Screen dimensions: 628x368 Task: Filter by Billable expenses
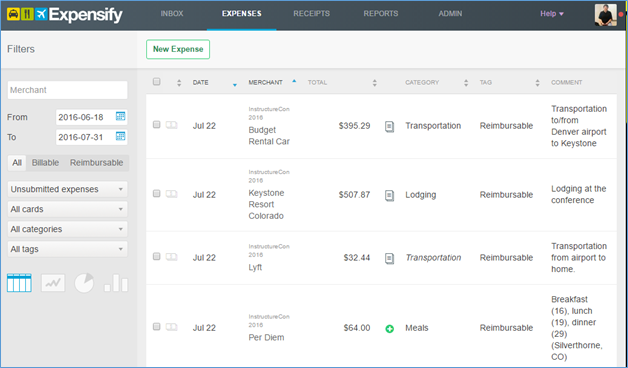coord(45,163)
